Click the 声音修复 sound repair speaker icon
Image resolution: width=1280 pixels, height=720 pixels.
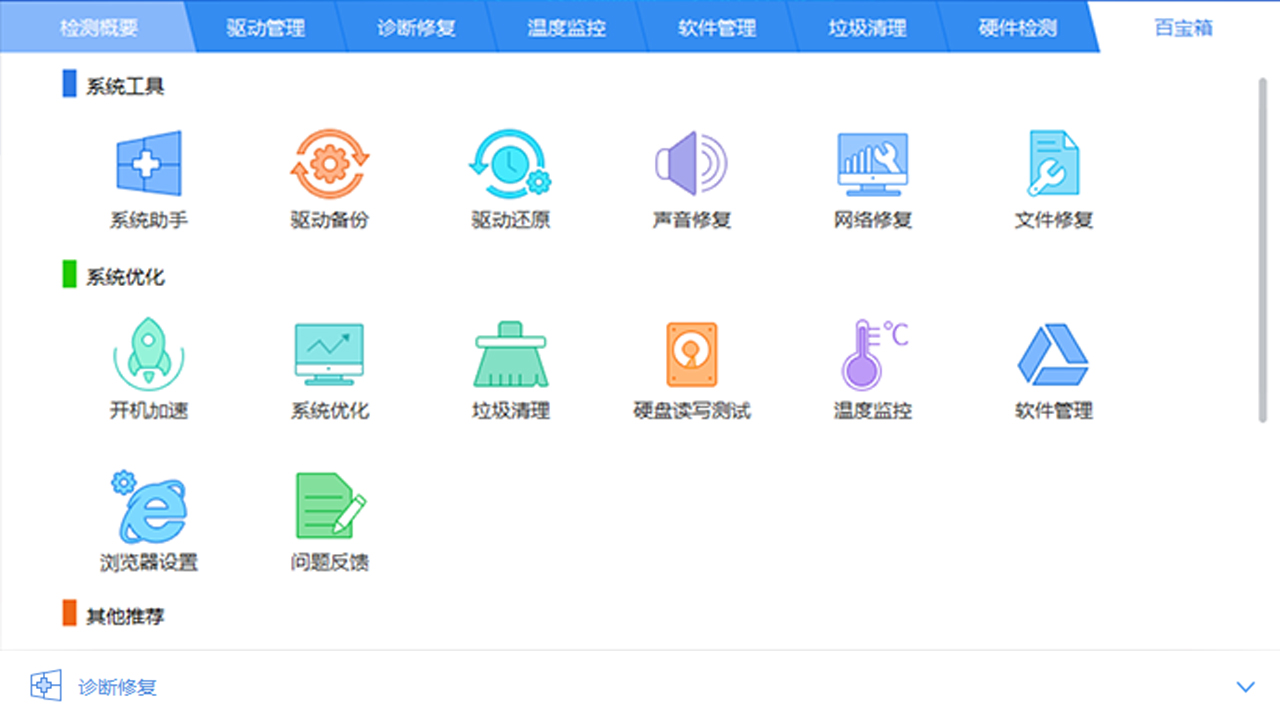click(x=691, y=164)
